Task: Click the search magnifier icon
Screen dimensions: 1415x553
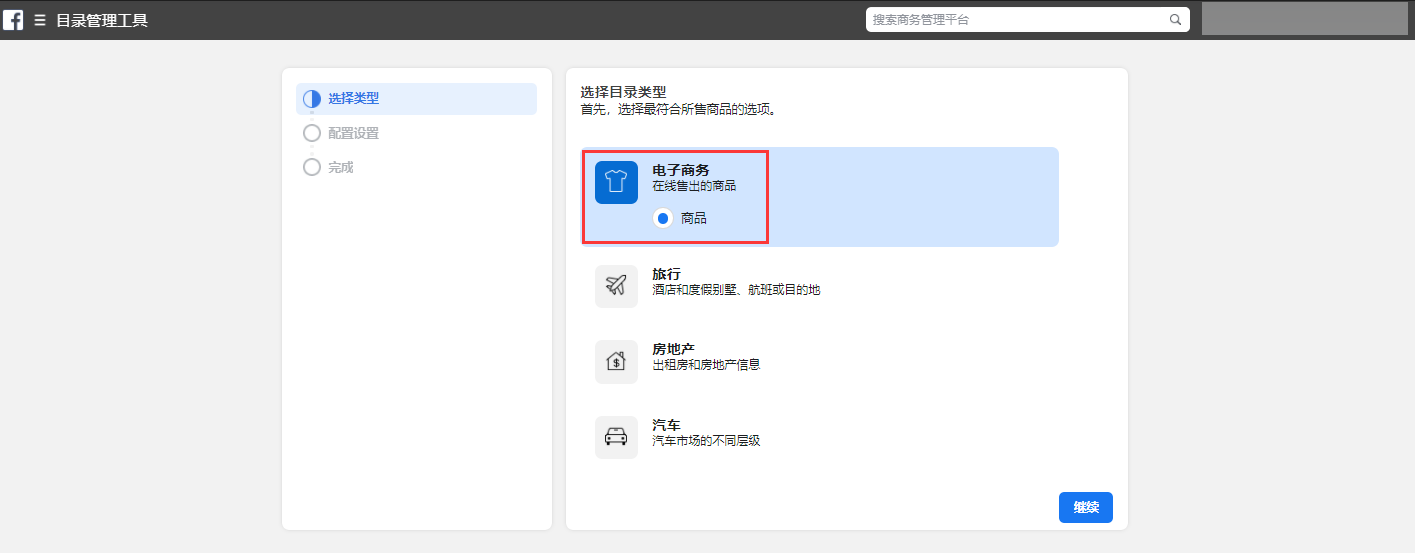Action: (1175, 19)
